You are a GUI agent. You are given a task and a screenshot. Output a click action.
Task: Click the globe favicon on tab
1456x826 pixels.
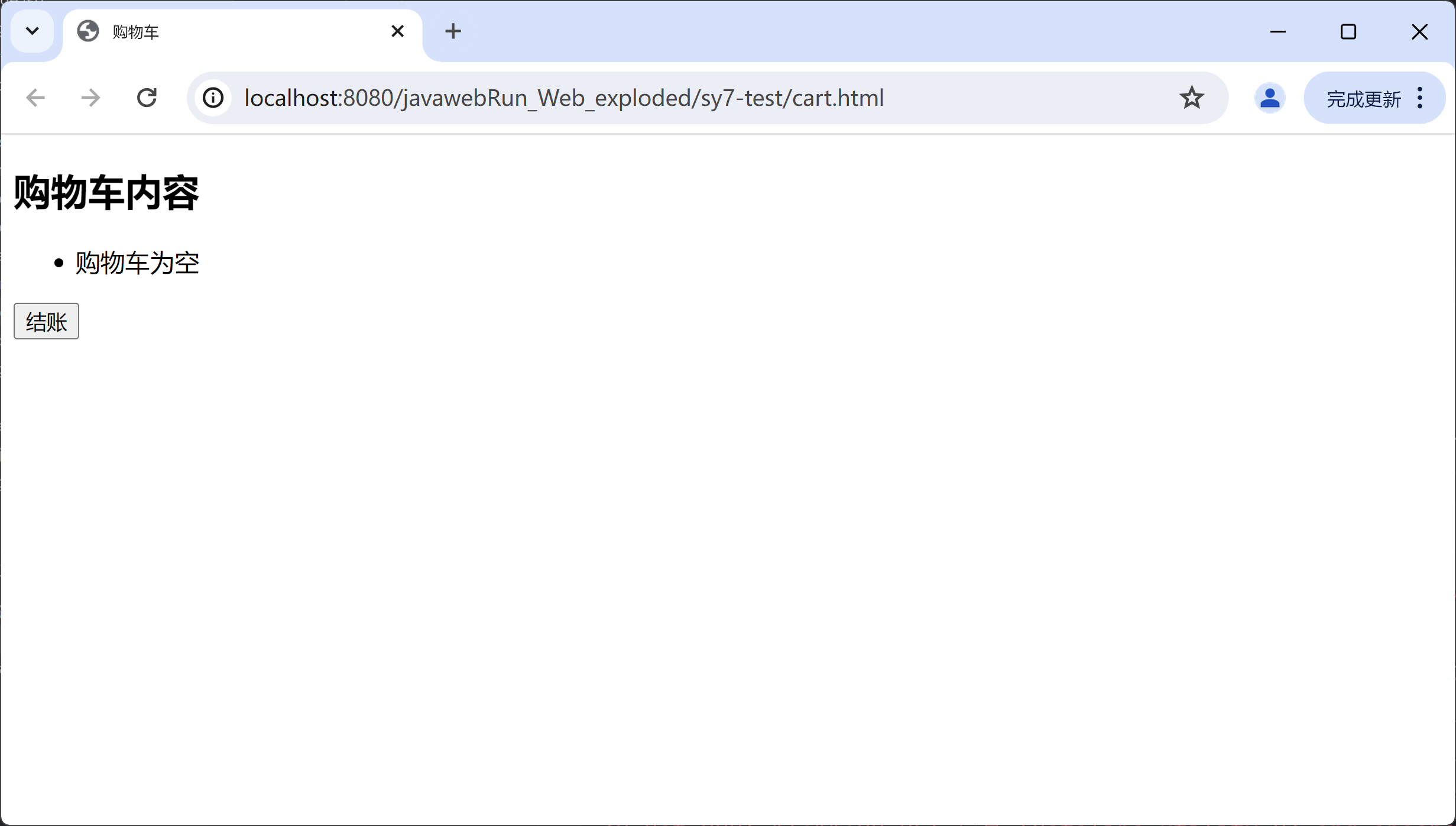(88, 31)
